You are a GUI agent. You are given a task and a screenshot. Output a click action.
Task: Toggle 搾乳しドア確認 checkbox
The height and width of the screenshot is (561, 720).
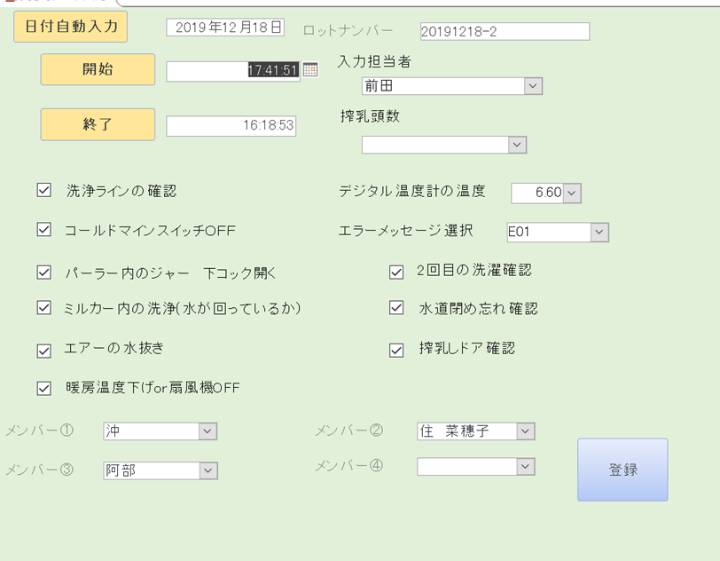coord(397,349)
